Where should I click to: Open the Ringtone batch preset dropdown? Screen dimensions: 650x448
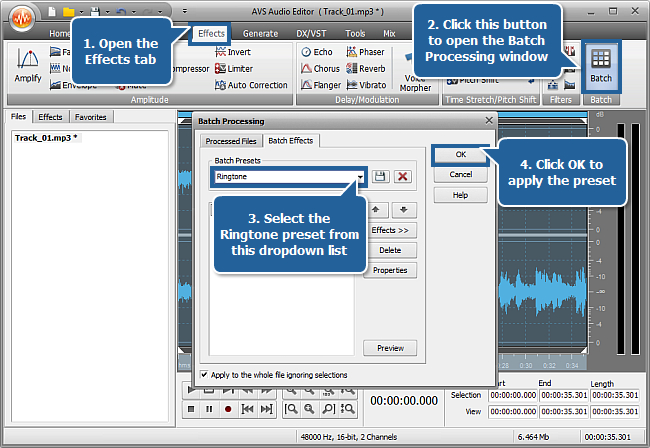tap(360, 177)
